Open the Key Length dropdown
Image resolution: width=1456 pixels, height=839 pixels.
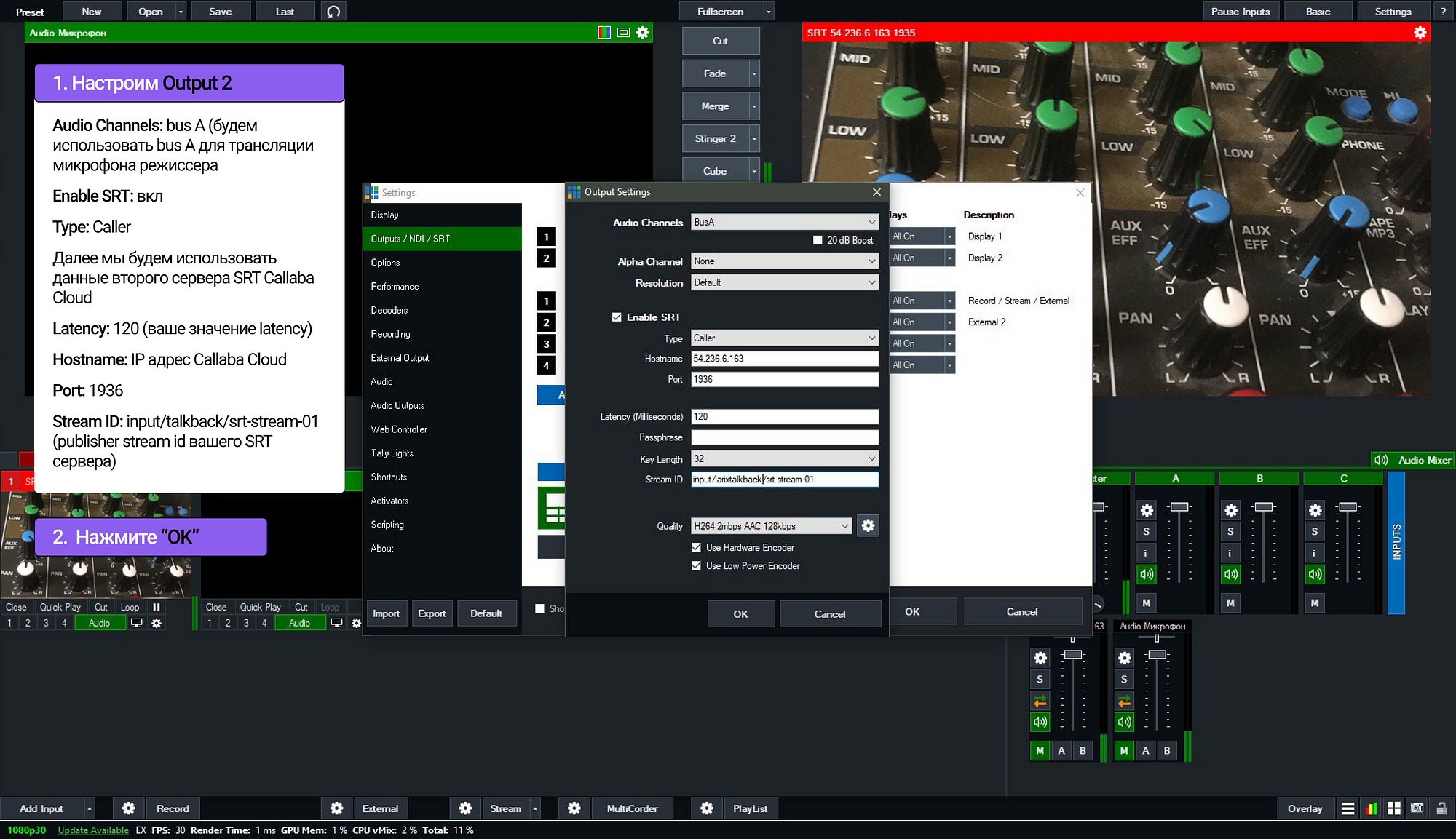[785, 458]
